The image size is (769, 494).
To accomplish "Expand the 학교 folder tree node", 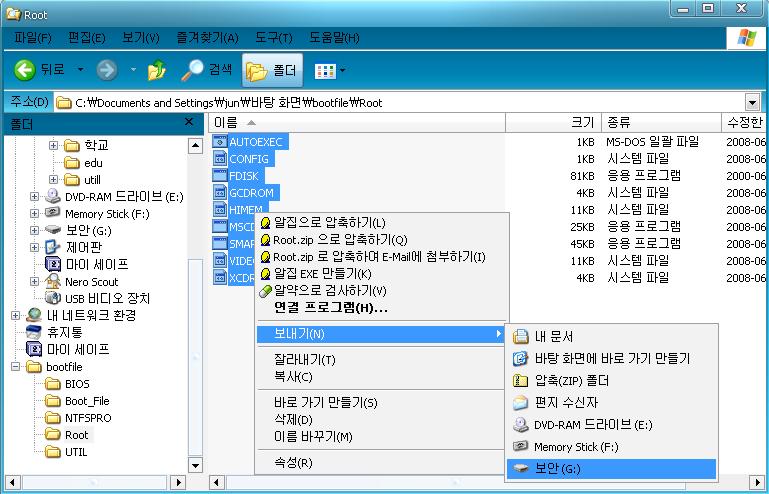I will 53,145.
